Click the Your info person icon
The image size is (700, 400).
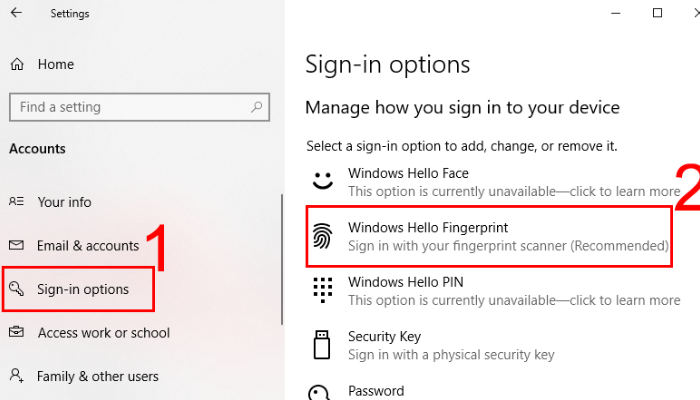tap(17, 202)
